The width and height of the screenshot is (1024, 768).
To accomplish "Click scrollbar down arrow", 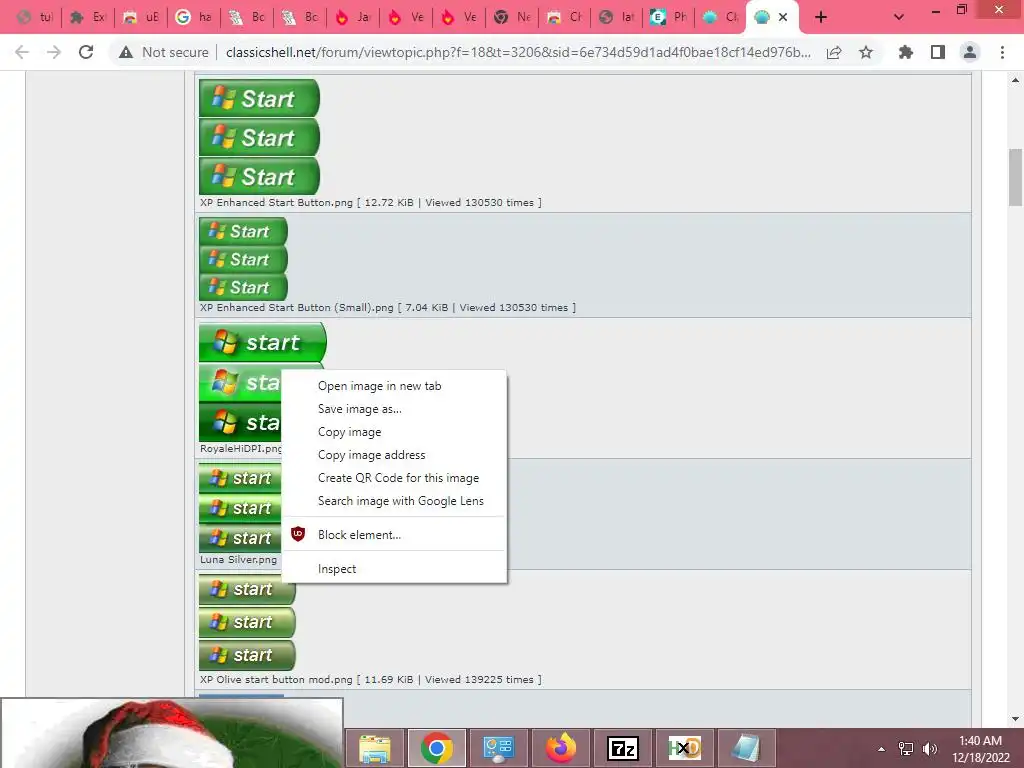I will coord(1015,719).
